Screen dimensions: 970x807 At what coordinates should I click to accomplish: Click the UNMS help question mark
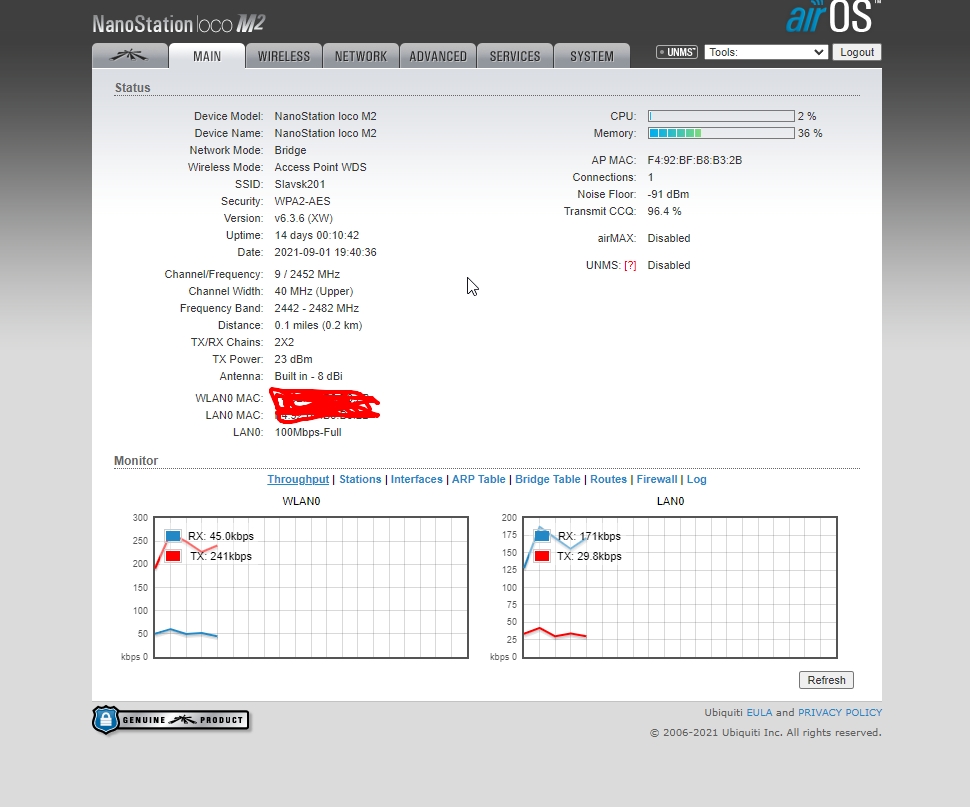click(630, 265)
